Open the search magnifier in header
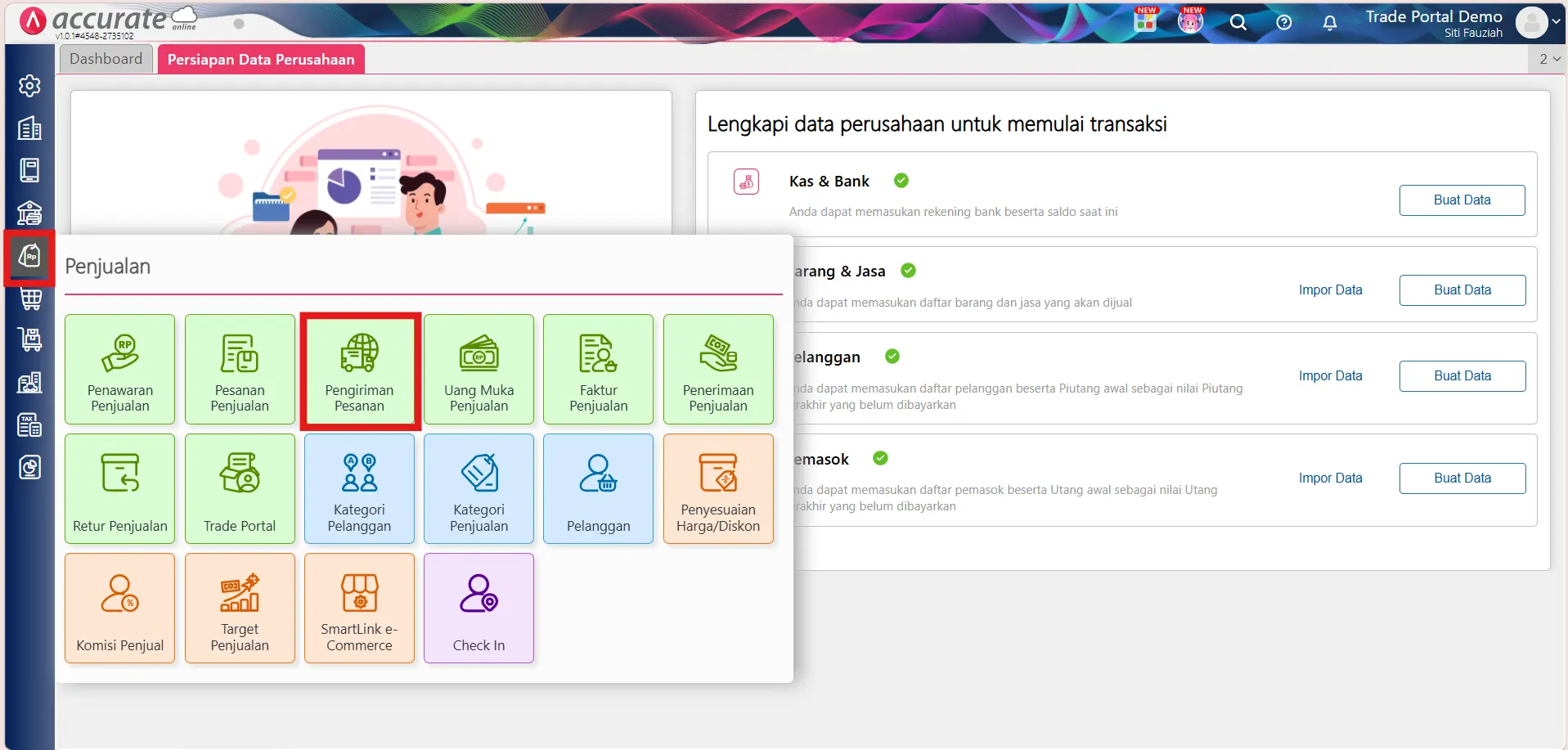The width and height of the screenshot is (1568, 750). (x=1238, y=23)
